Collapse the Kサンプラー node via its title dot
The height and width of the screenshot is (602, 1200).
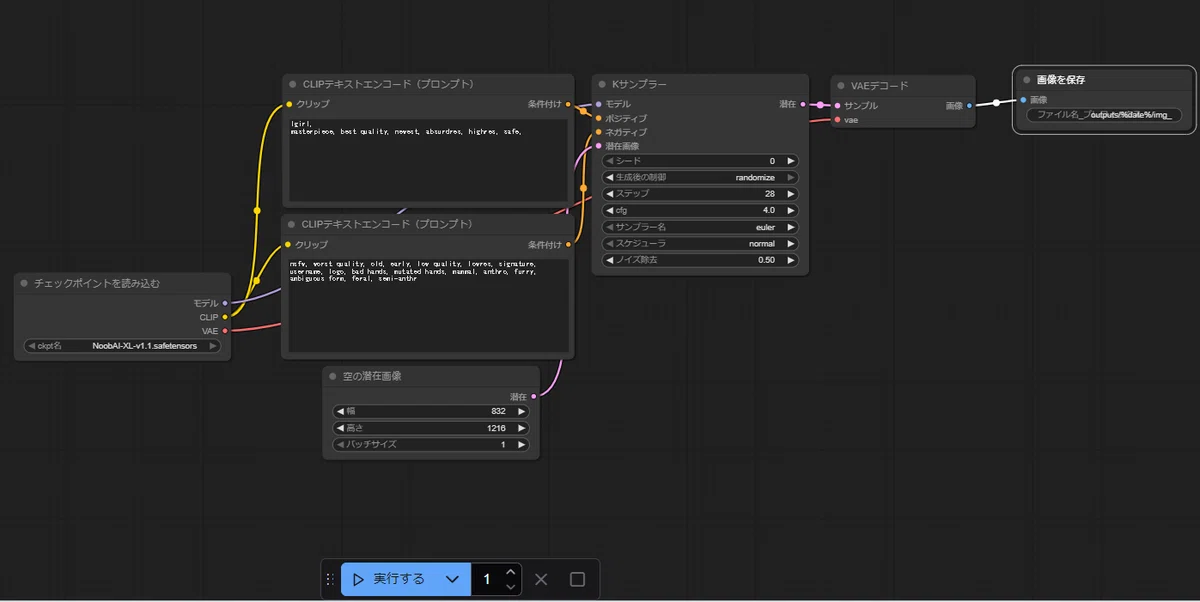tap(602, 84)
